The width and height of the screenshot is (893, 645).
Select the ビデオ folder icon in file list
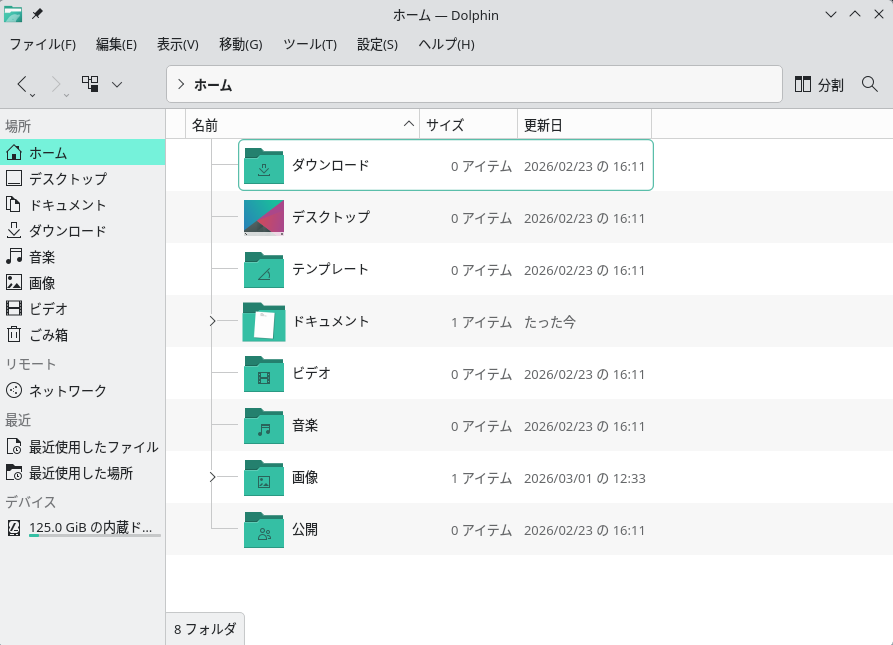pos(264,374)
